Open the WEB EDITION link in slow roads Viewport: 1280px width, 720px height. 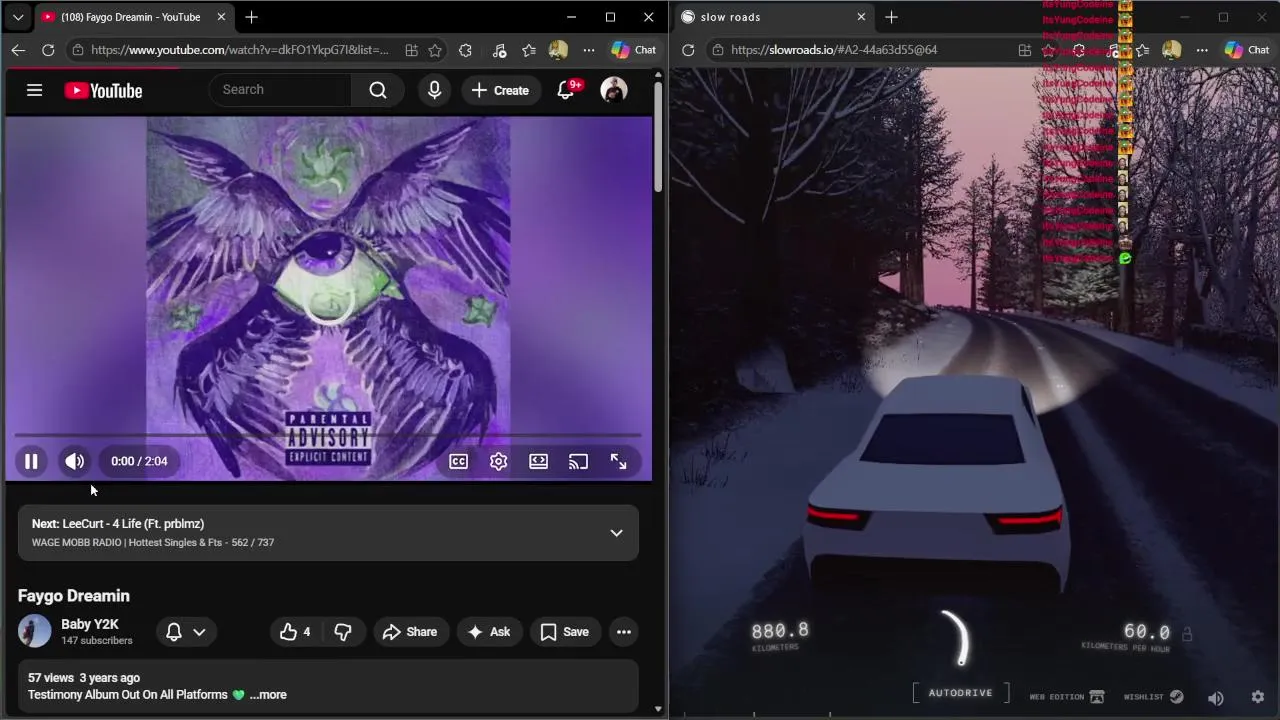click(1067, 697)
